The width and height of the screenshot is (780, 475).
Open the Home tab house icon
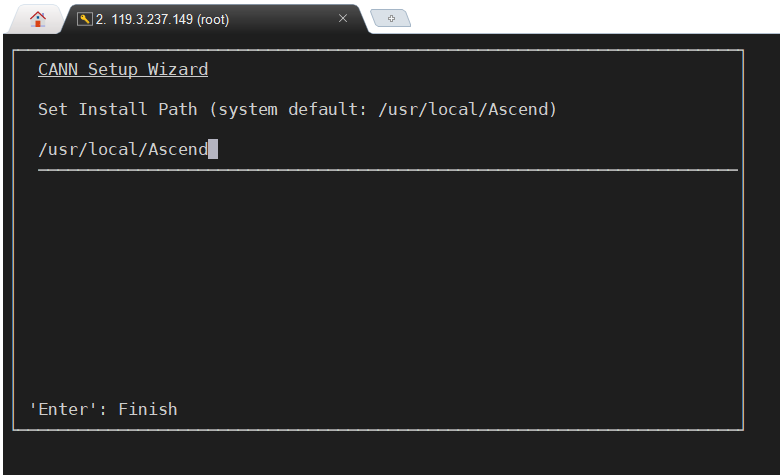click(x=38, y=19)
